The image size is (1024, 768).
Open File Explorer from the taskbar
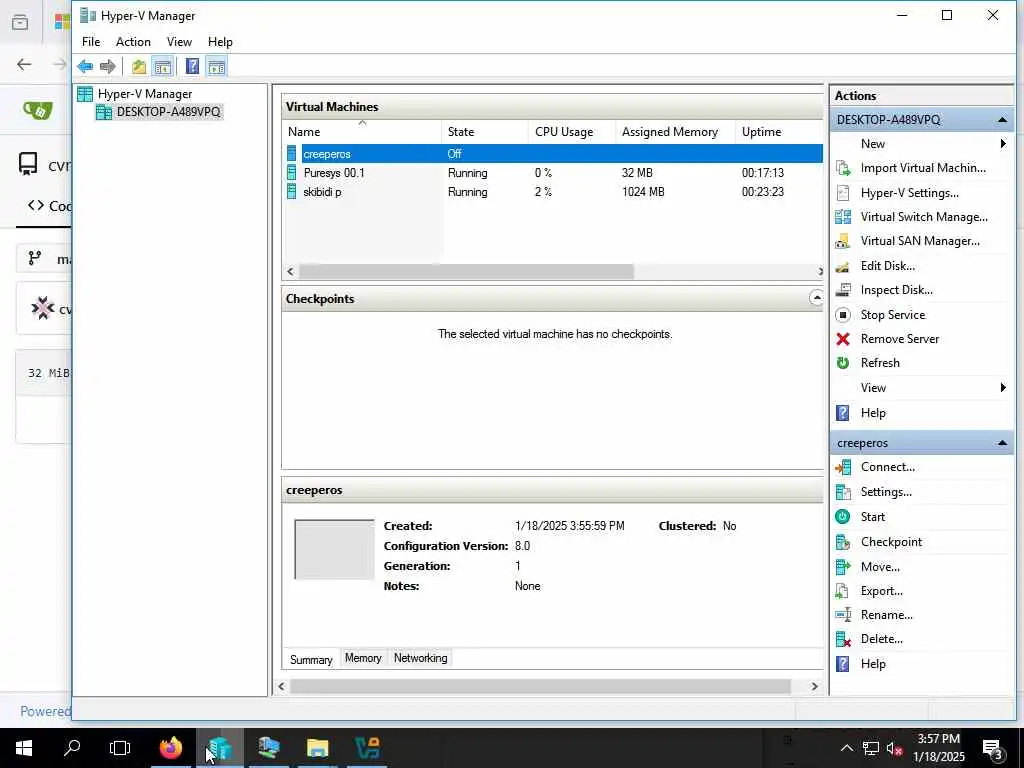(317, 748)
